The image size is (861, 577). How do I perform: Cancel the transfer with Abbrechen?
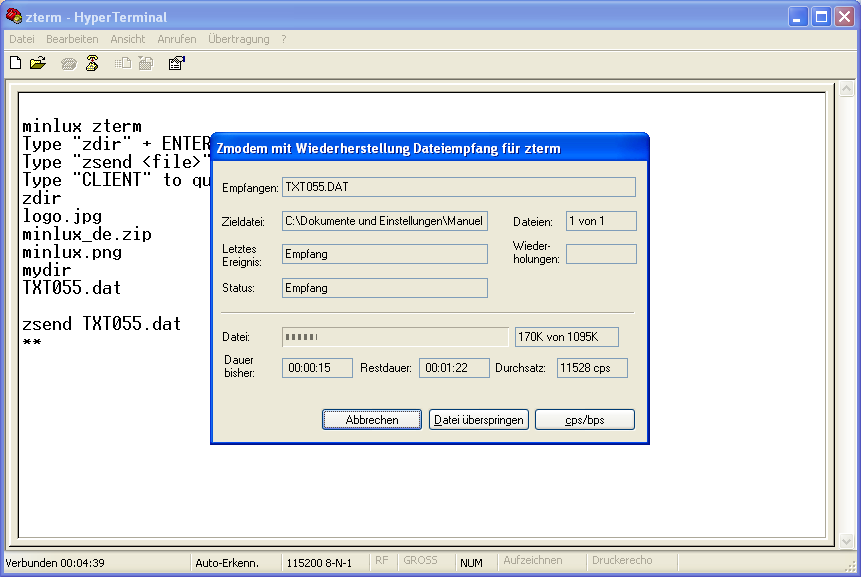point(372,419)
